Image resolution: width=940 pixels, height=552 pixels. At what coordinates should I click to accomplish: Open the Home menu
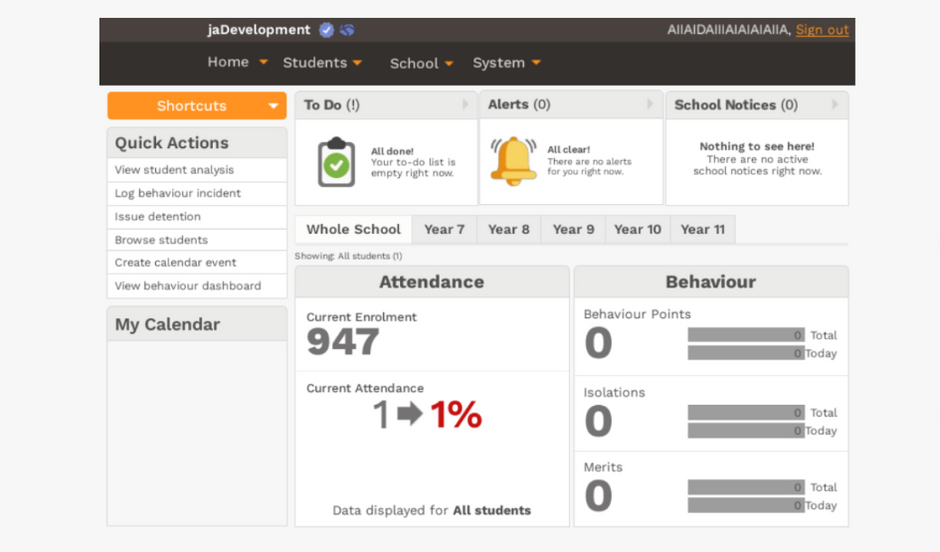[237, 62]
